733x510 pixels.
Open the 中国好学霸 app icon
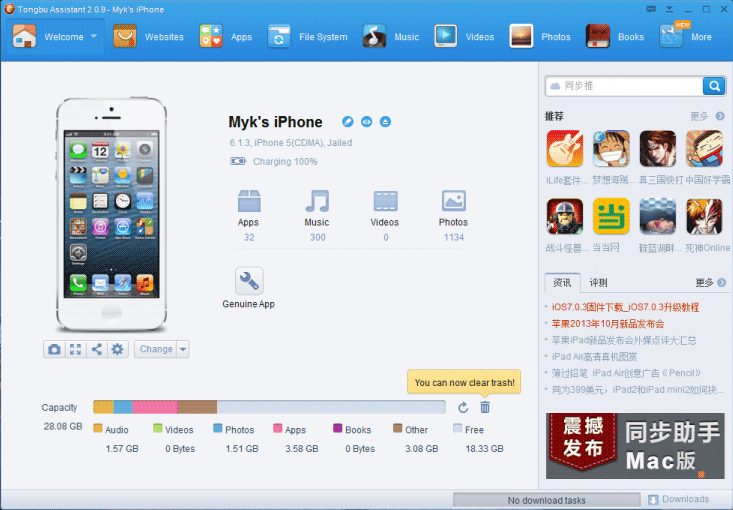[704, 149]
